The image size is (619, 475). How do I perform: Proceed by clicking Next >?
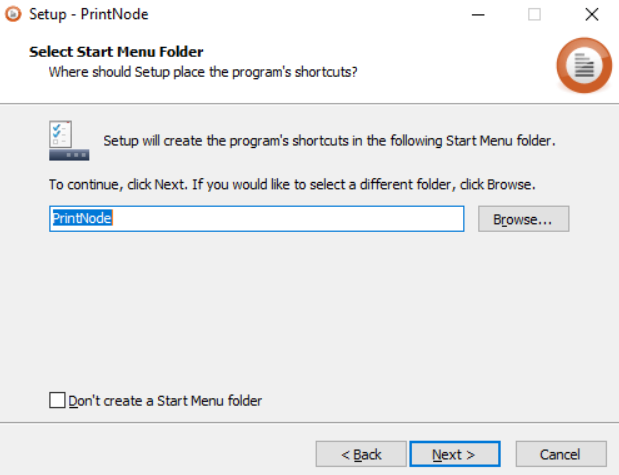[453, 454]
